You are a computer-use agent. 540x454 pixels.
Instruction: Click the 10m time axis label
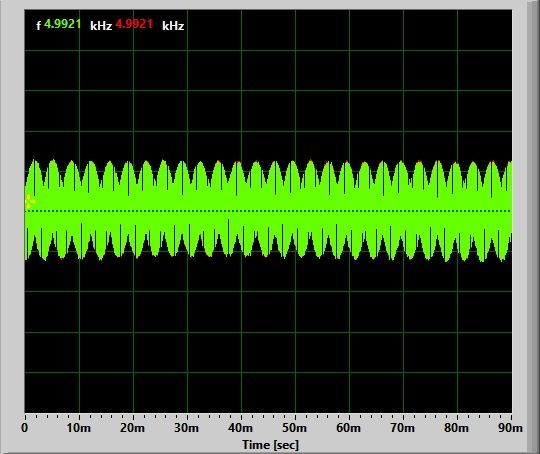pos(79,428)
